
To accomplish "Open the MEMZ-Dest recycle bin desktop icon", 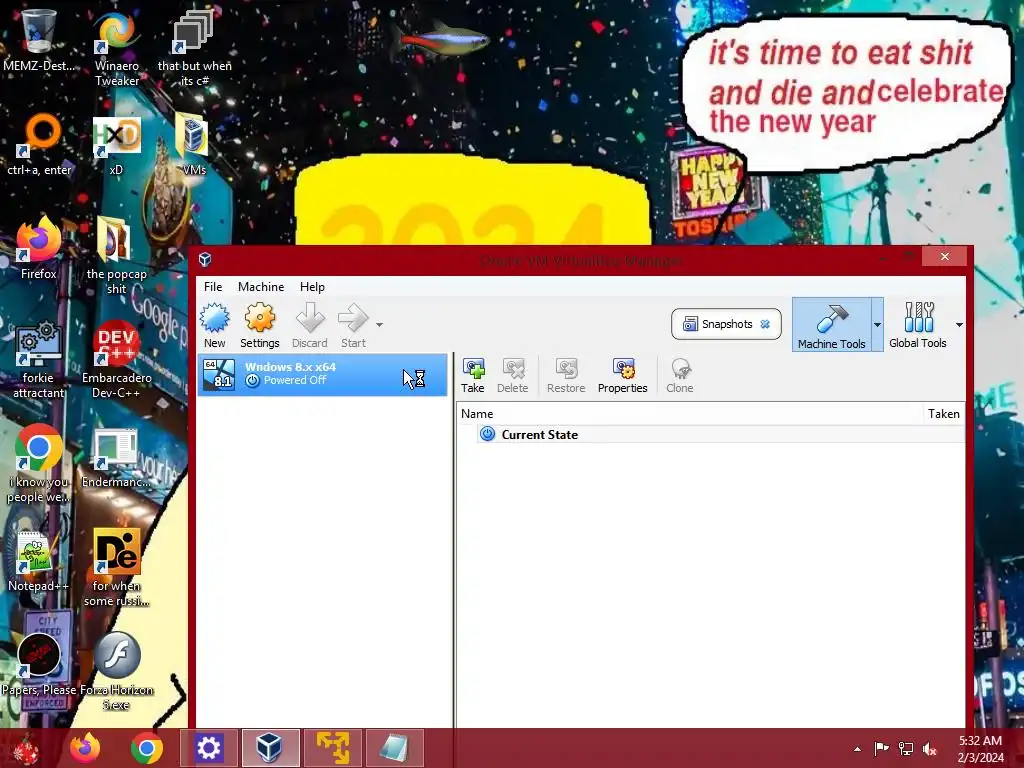I will pyautogui.click(x=38, y=40).
